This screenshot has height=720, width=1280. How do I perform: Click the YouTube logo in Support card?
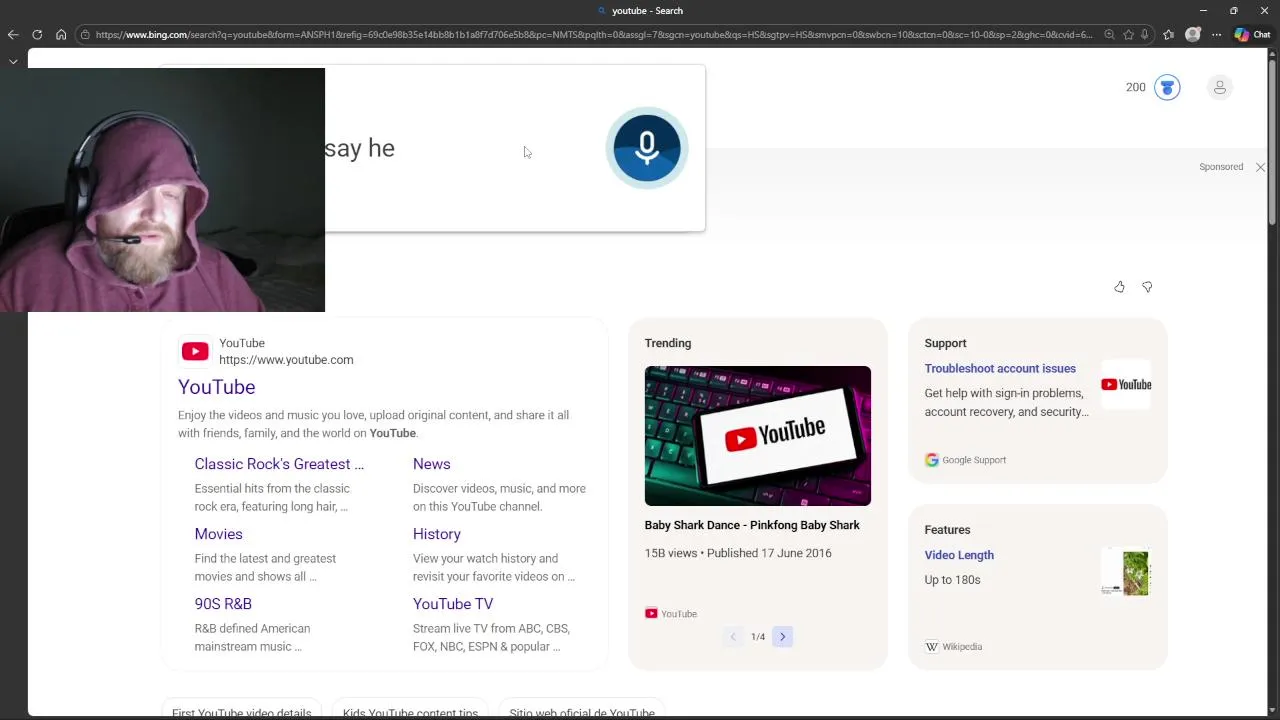pyautogui.click(x=1126, y=385)
